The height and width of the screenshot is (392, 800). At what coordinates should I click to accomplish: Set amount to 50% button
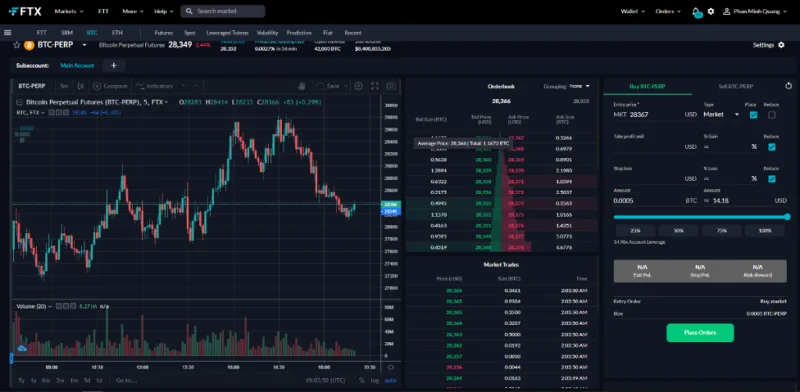click(x=679, y=231)
